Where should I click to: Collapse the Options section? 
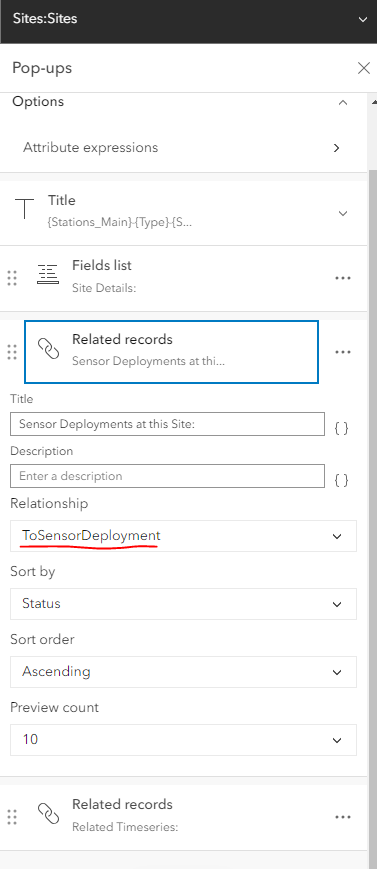[x=343, y=102]
